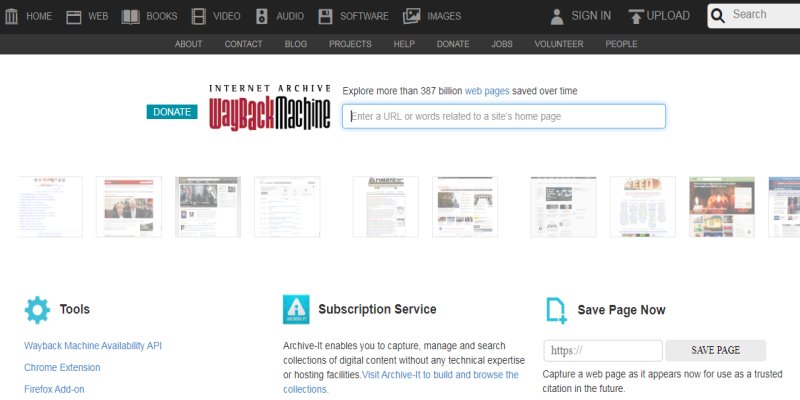800x400 pixels.
Task: Click the Images picture icon
Action: [x=411, y=17]
